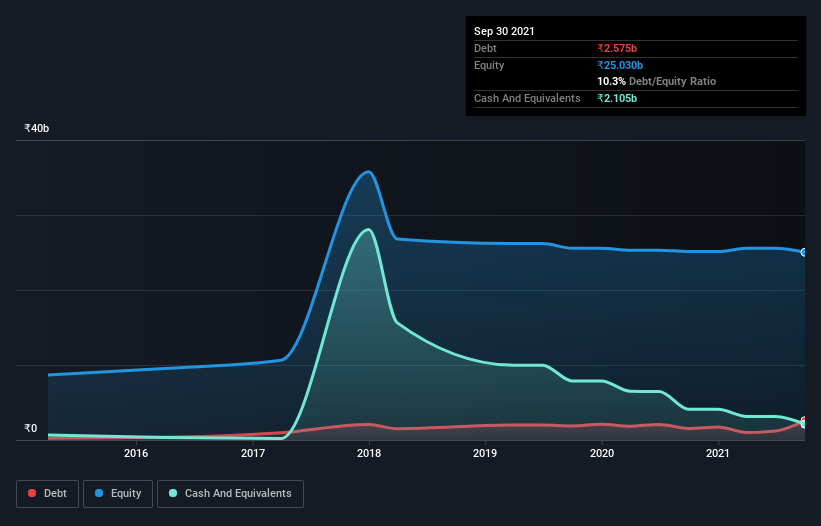Click the Equity line peak near 2018
Viewport: 821px width, 526px height.
click(369, 172)
